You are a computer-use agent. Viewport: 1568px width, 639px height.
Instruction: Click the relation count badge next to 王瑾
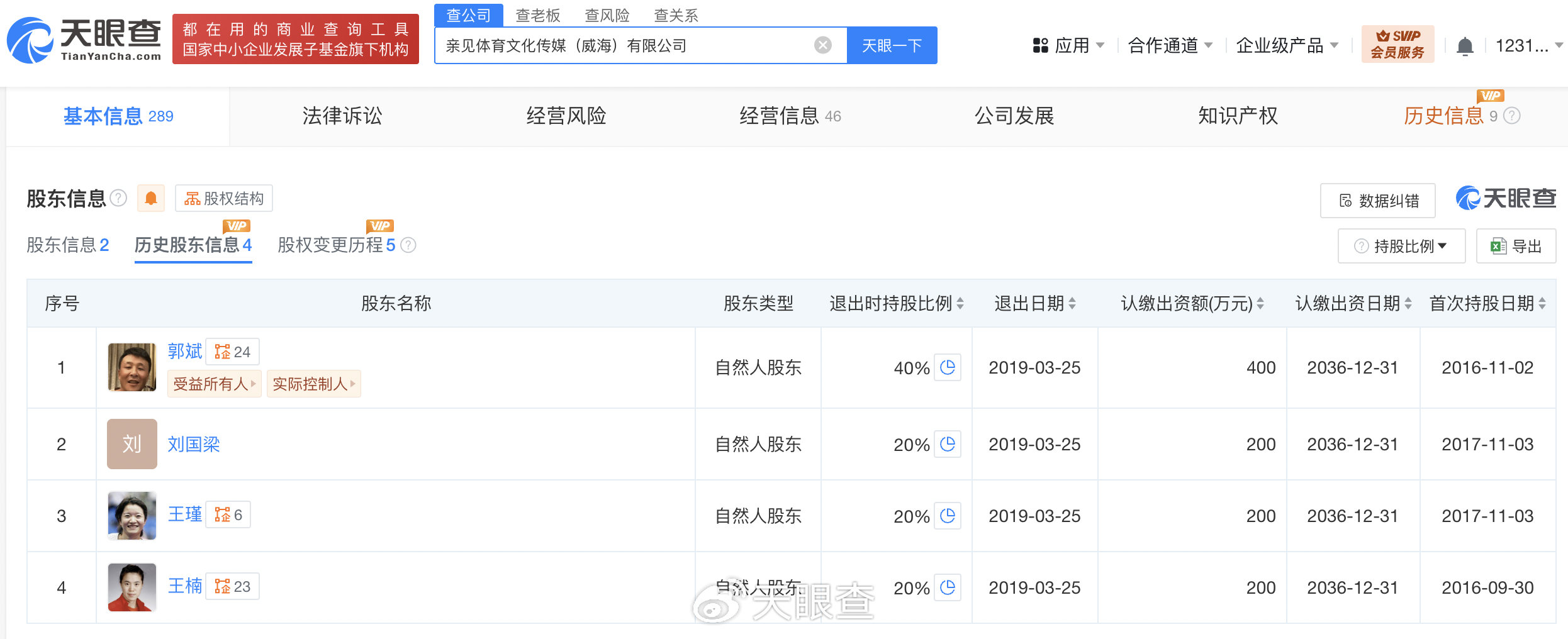click(x=228, y=515)
